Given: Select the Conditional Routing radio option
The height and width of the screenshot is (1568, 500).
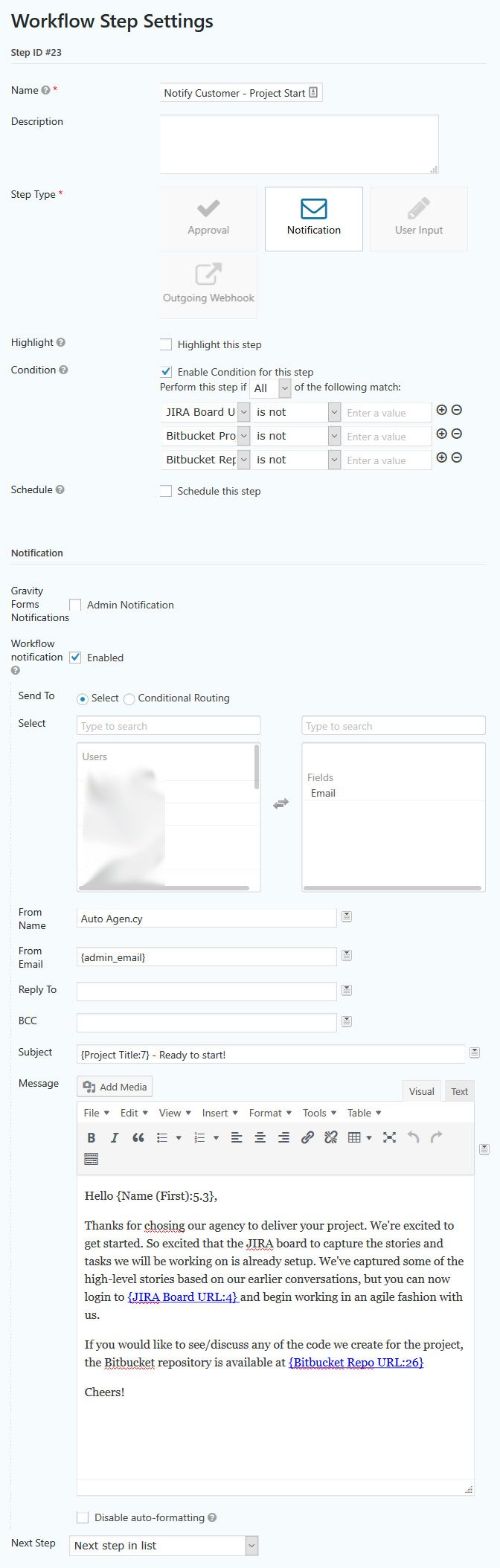Looking at the screenshot, I should [129, 698].
